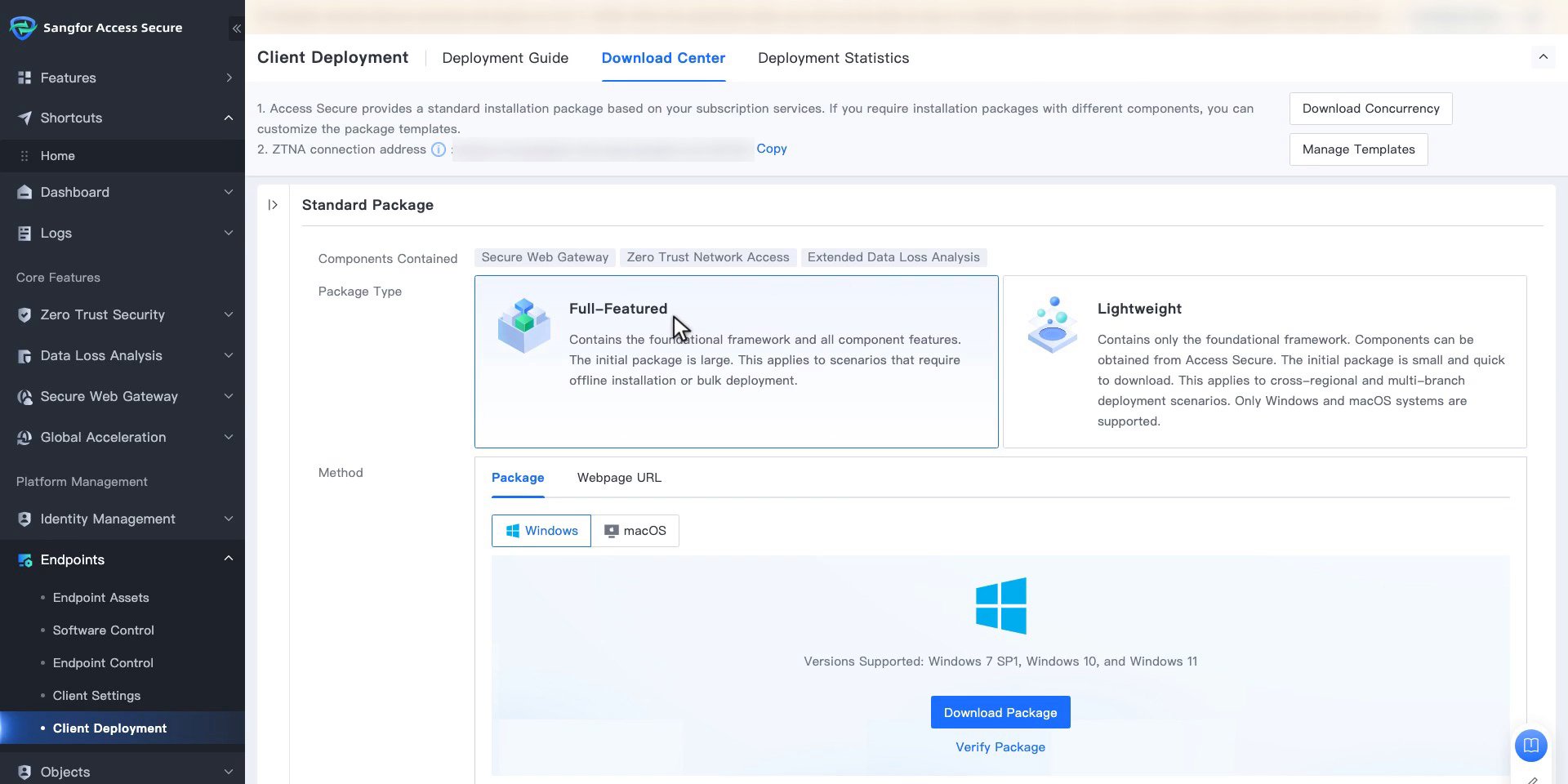Select the Full-Featured package type
Viewport: 1568px width, 784px height.
[x=736, y=361]
